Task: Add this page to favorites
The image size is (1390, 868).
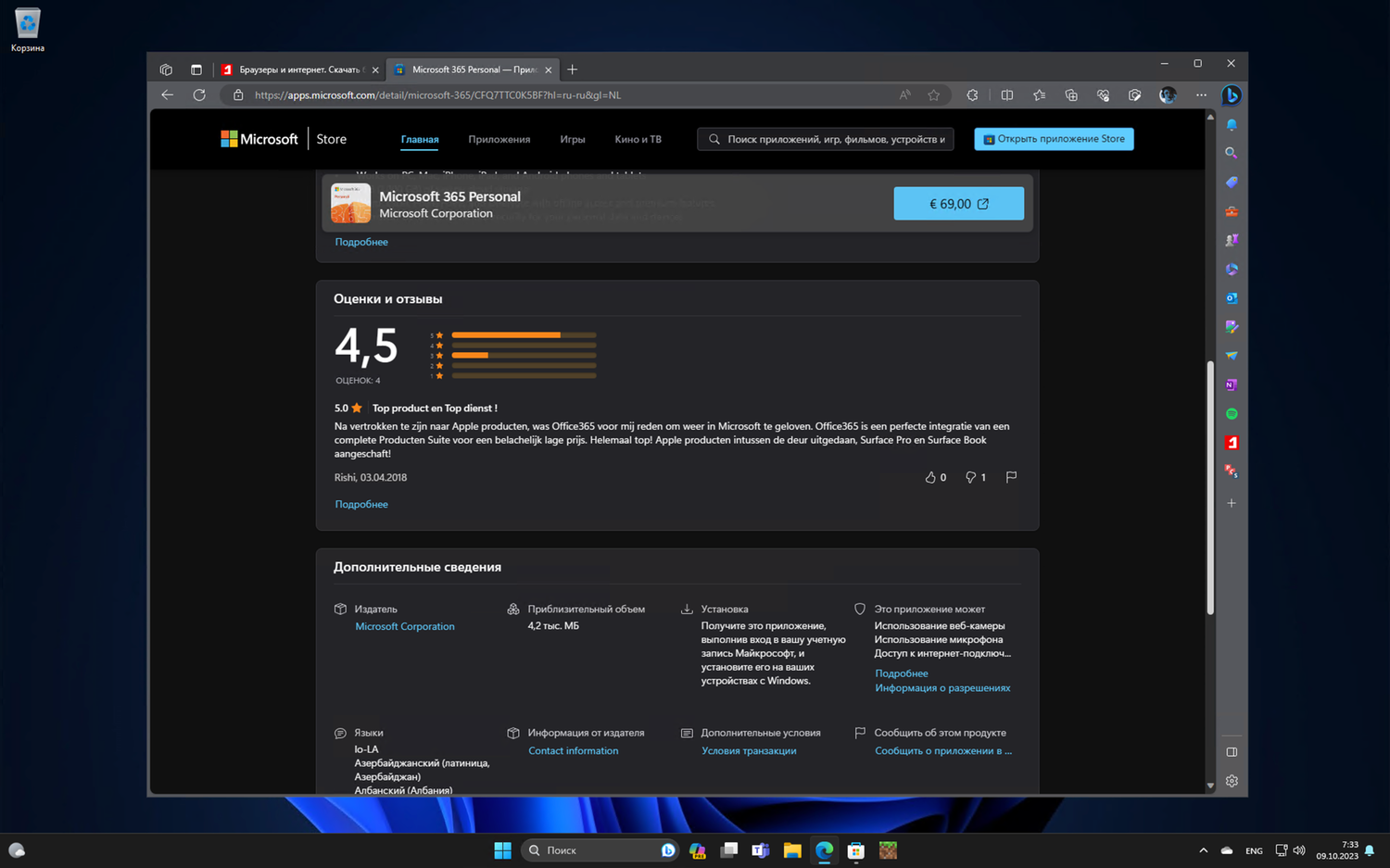Action: 934,94
